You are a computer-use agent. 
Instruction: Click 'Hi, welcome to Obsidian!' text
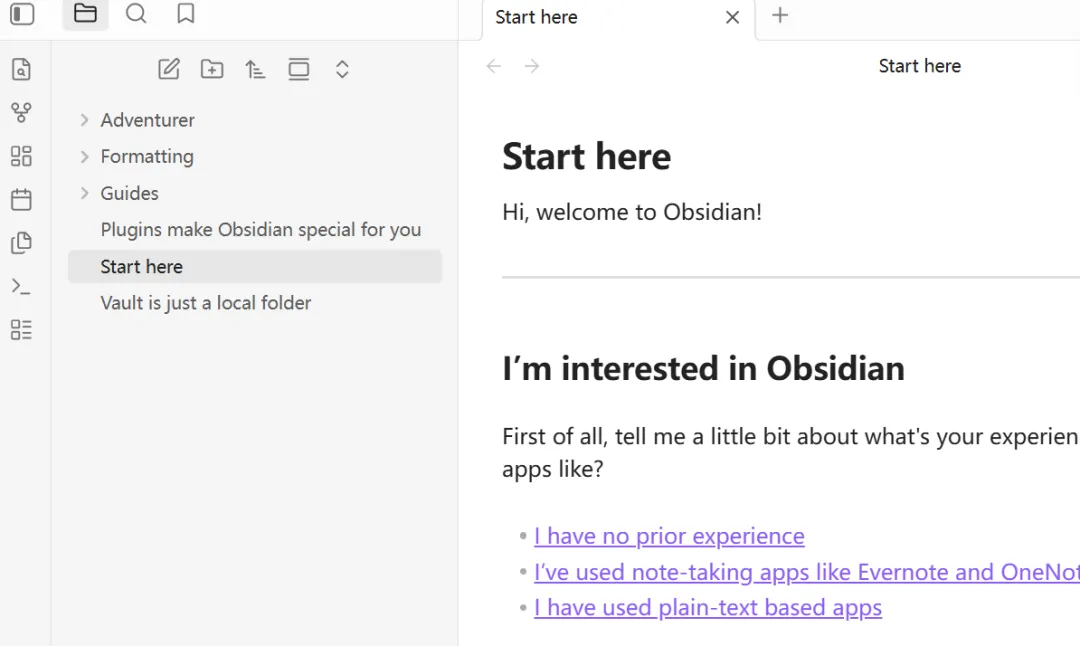632,212
